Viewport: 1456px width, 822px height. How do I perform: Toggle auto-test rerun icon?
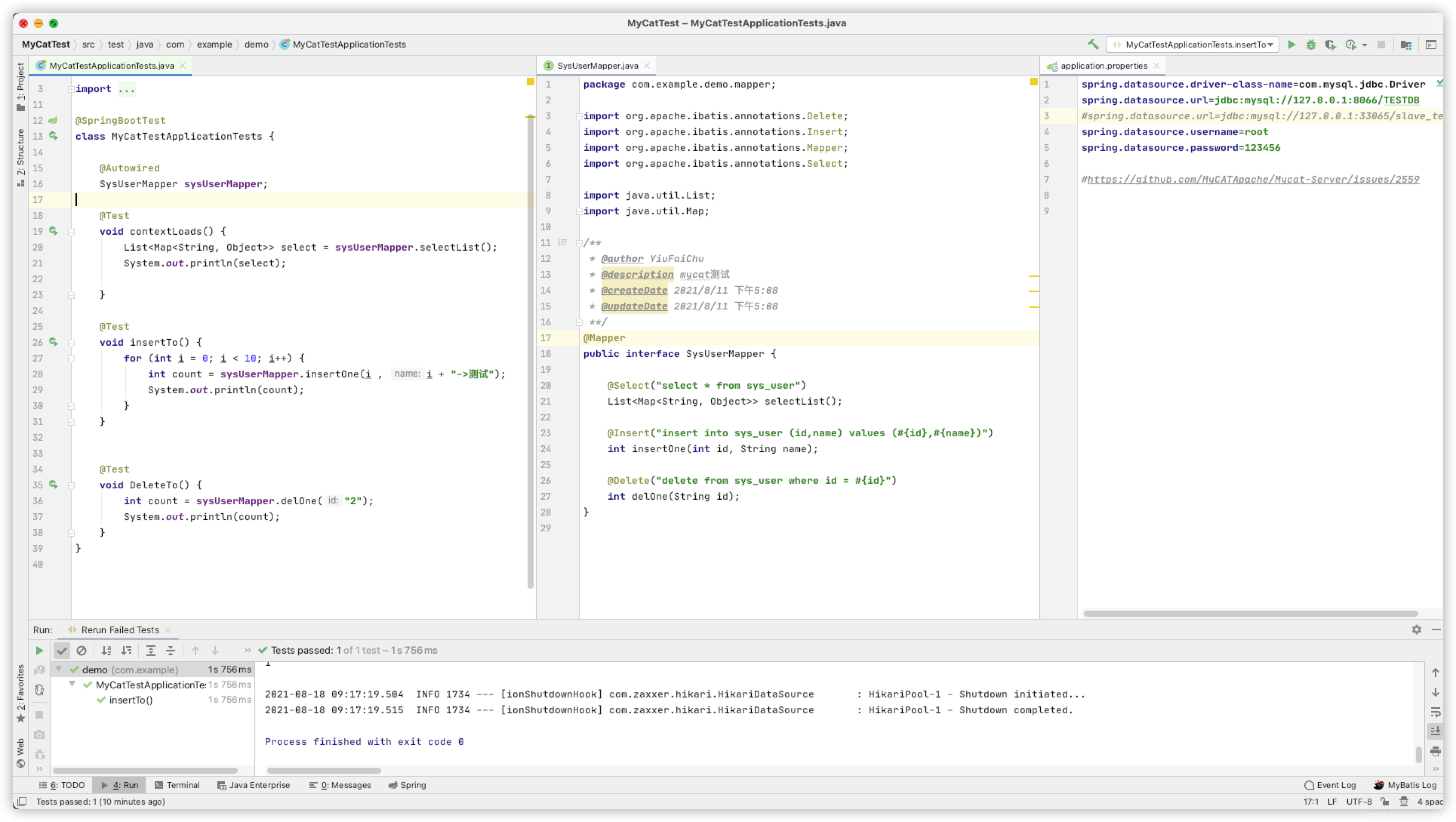(39, 689)
